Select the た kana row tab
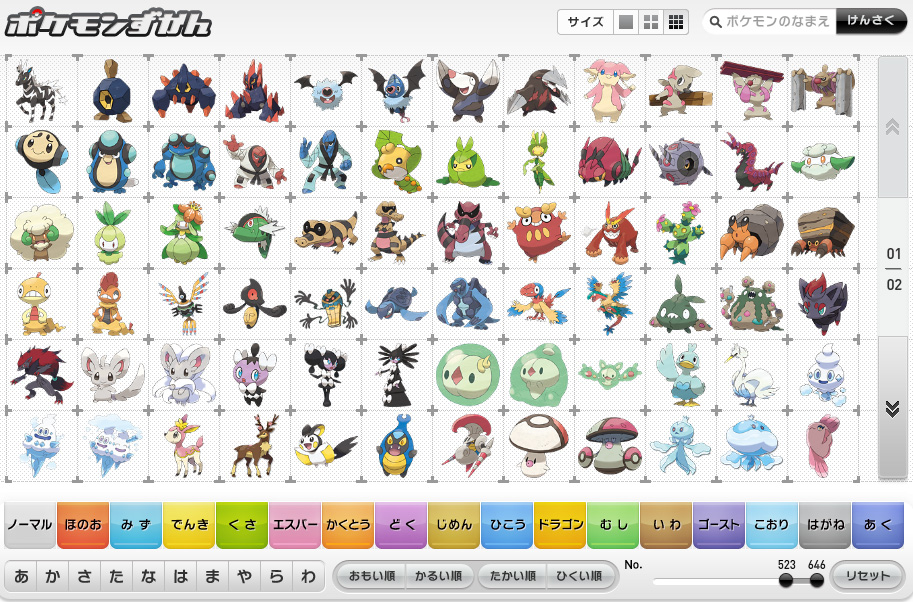 tap(117, 576)
